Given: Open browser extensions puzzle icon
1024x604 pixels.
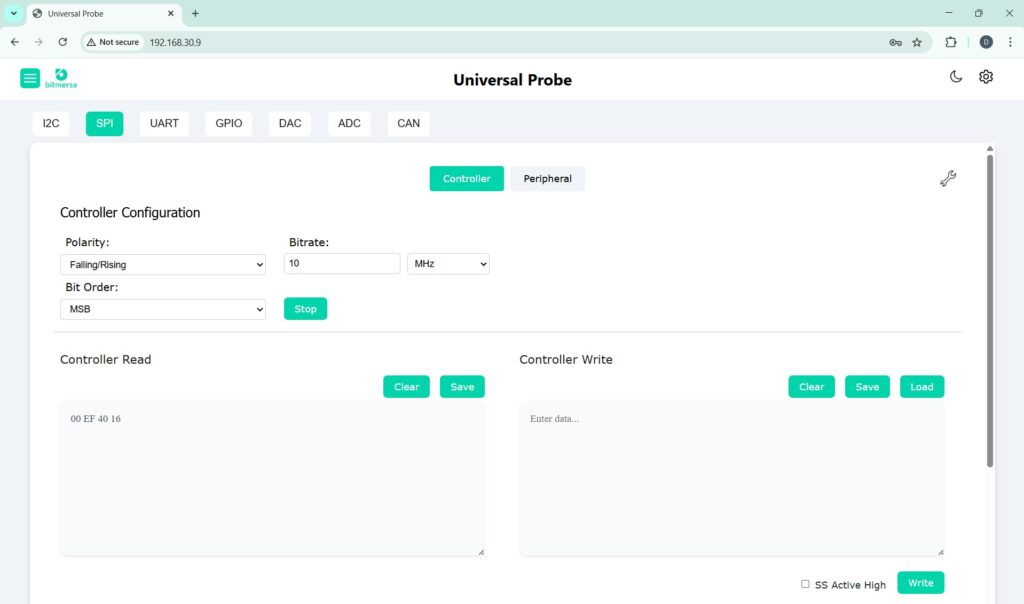Looking at the screenshot, I should point(951,42).
